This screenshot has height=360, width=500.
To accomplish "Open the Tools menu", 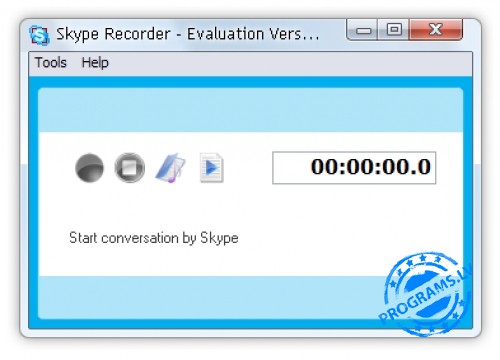I will (x=51, y=63).
